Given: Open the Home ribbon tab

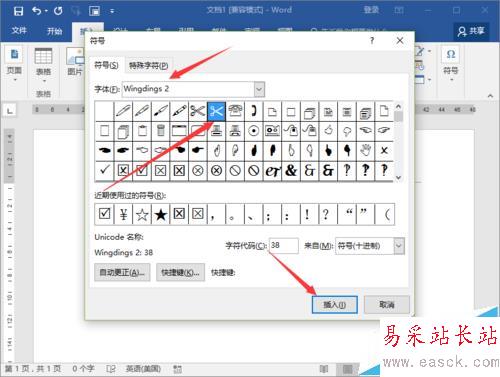Looking at the screenshot, I should click(x=54, y=31).
